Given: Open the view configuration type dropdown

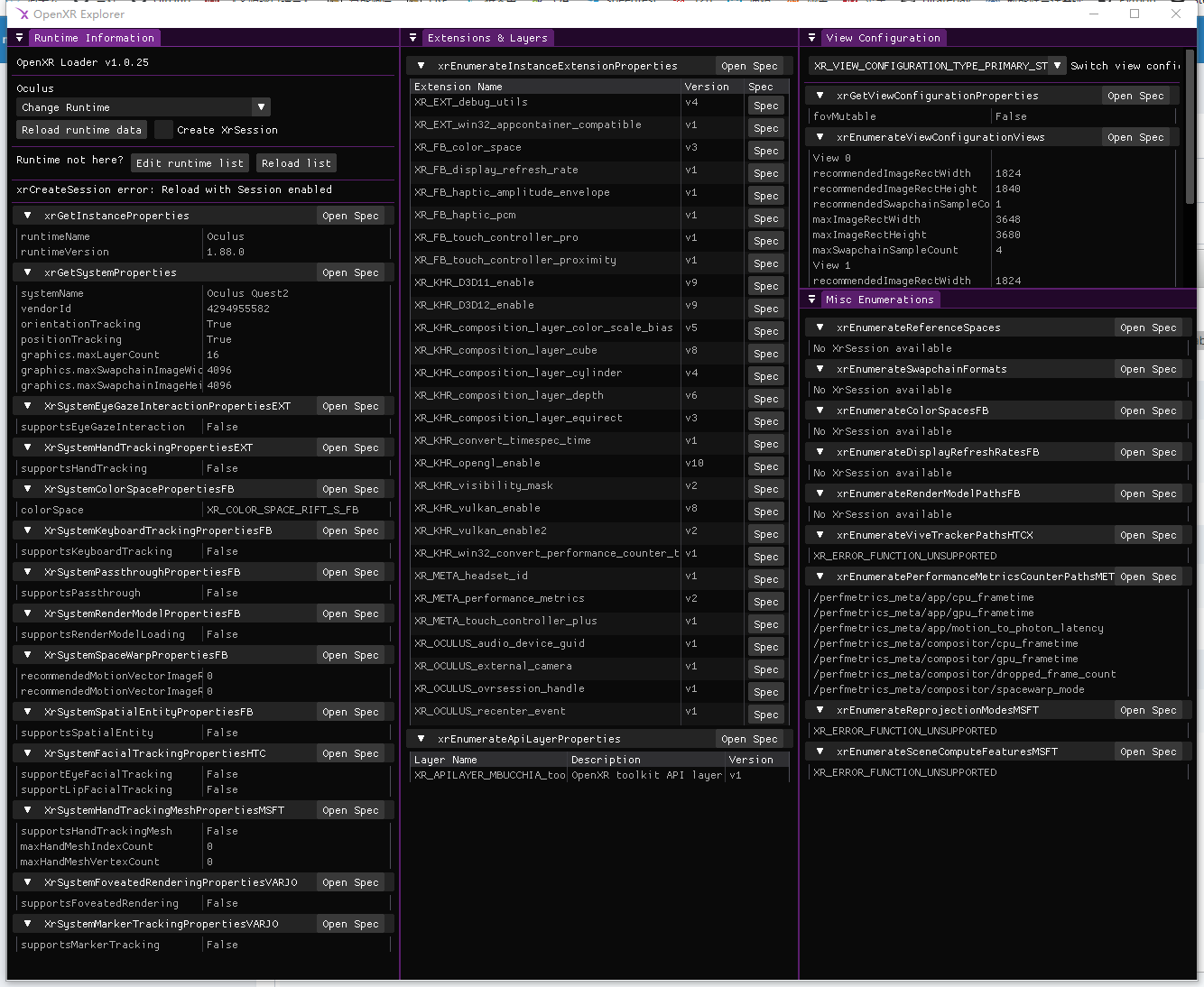Looking at the screenshot, I should (x=937, y=66).
